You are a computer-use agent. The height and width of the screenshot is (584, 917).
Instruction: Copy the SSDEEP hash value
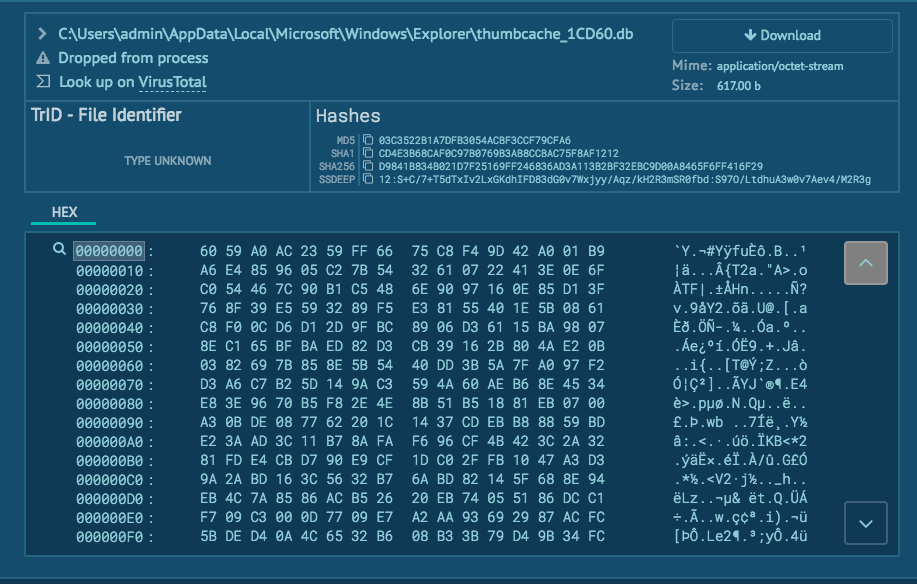368,179
